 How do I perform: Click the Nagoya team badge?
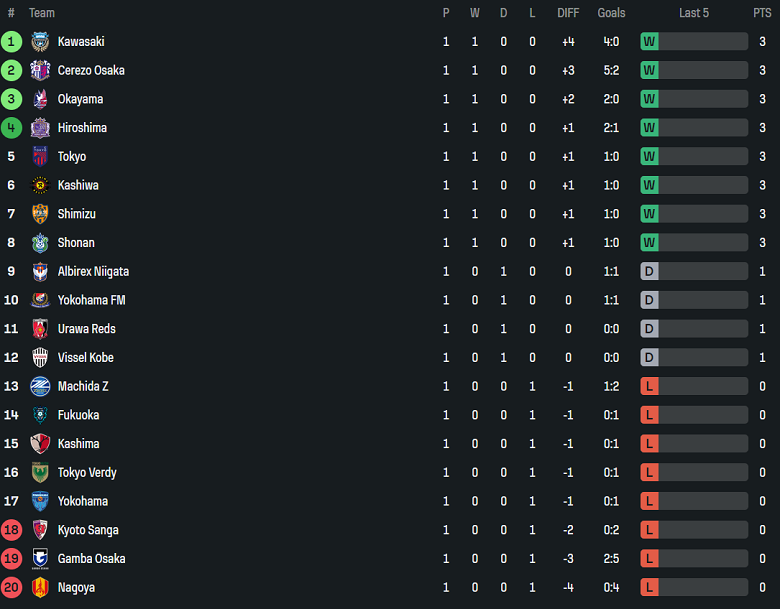[x=40, y=588]
